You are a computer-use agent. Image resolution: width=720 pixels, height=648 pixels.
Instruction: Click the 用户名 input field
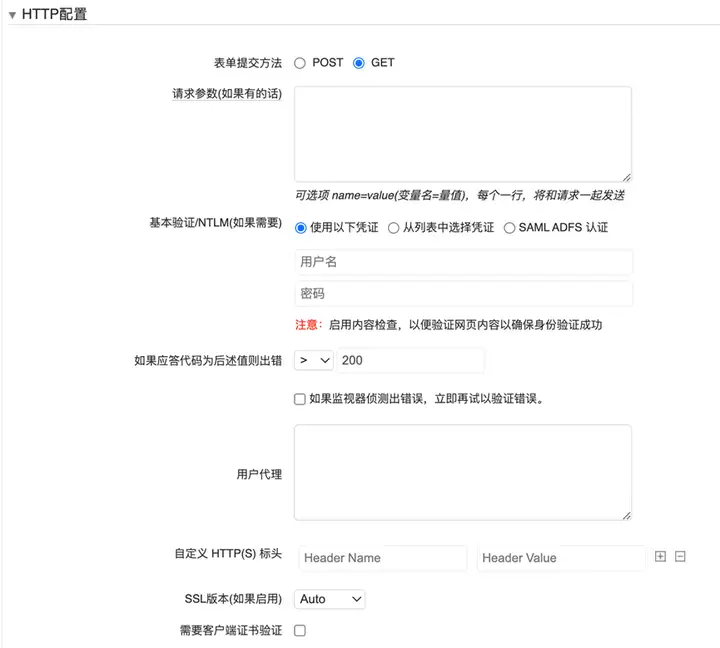coord(464,262)
